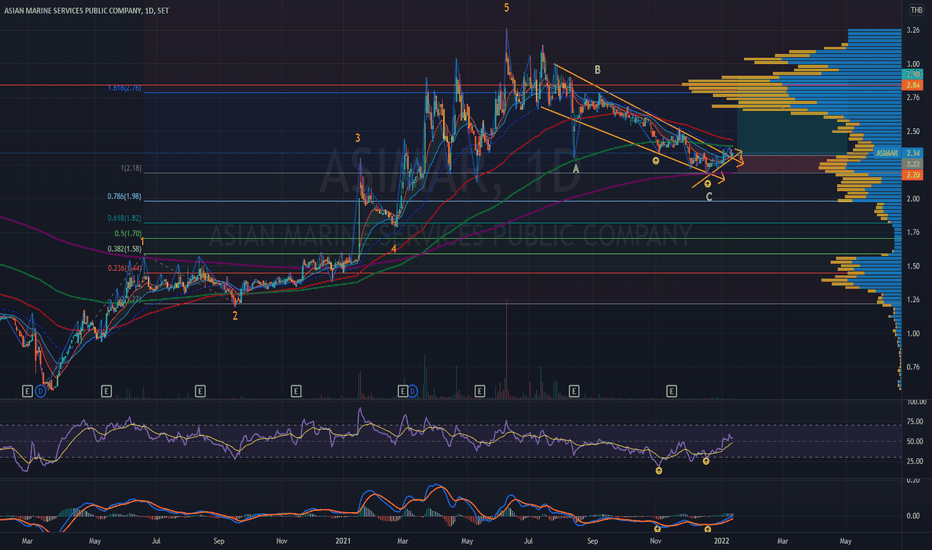Select the 0.786(1.98) Fibonacci level label

(x=125, y=196)
